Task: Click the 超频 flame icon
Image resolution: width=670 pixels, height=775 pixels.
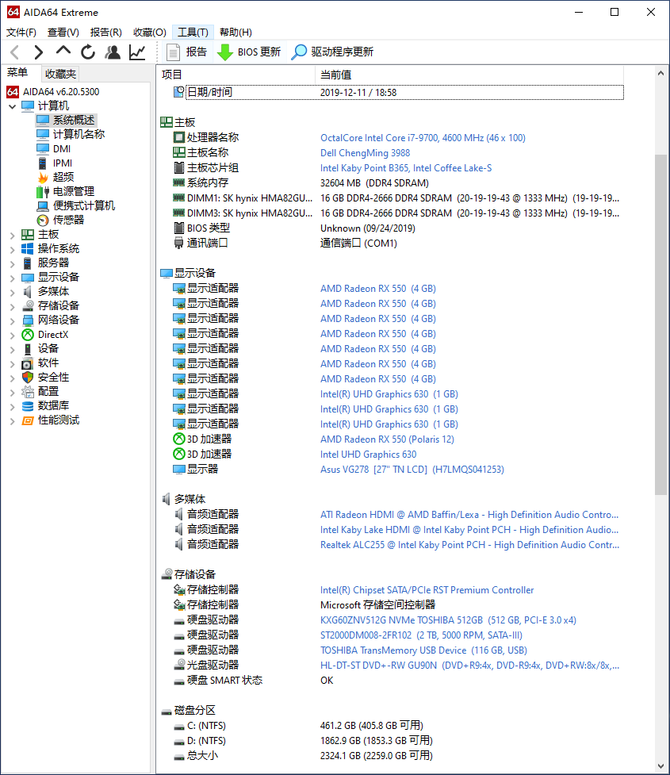Action: [x=43, y=177]
